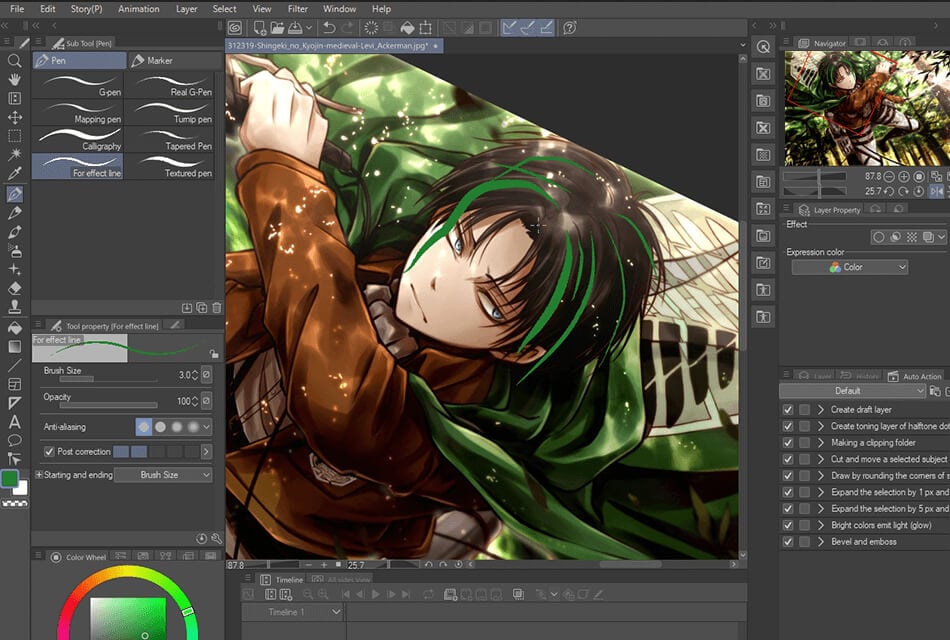Toggle checkbox for Create draft layer action

pyautogui.click(x=788, y=410)
